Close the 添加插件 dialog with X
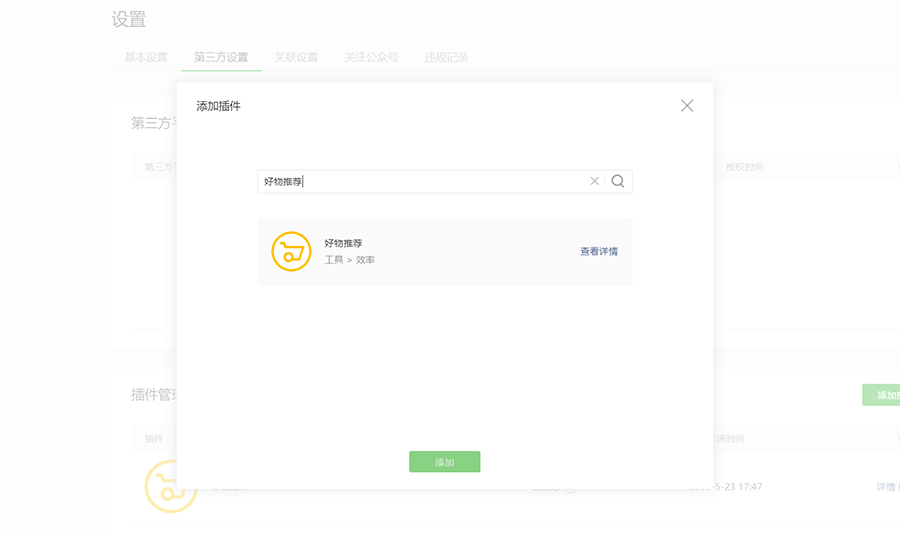This screenshot has height=534, width=900. coord(687,106)
